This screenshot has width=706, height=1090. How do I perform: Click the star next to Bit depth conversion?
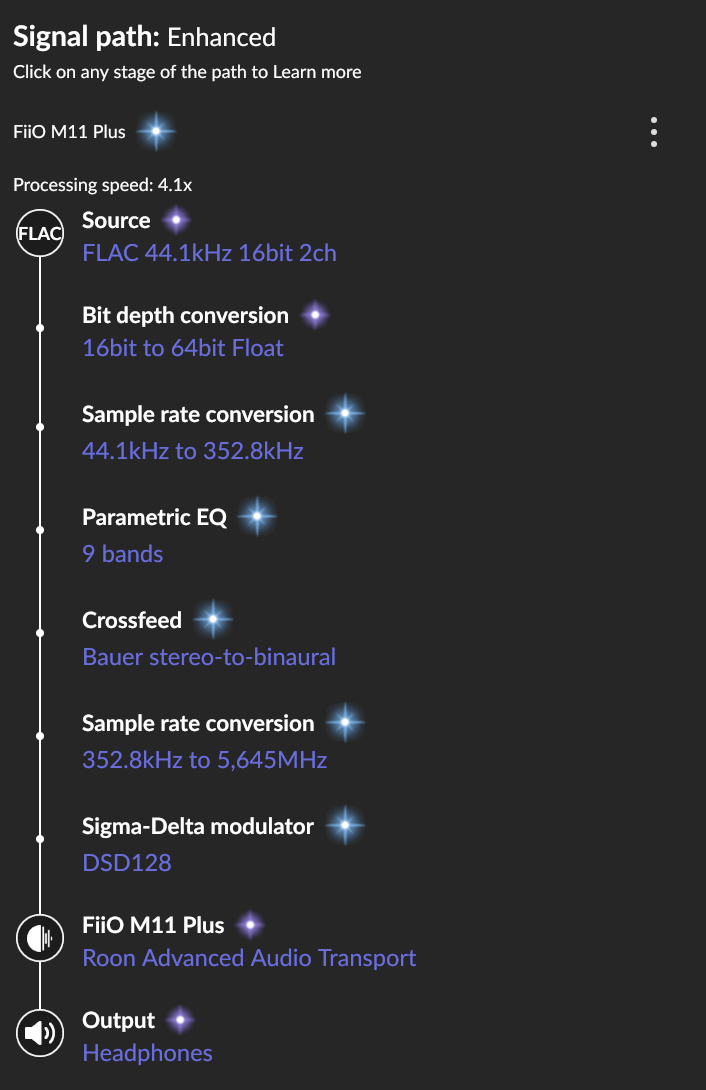point(315,315)
